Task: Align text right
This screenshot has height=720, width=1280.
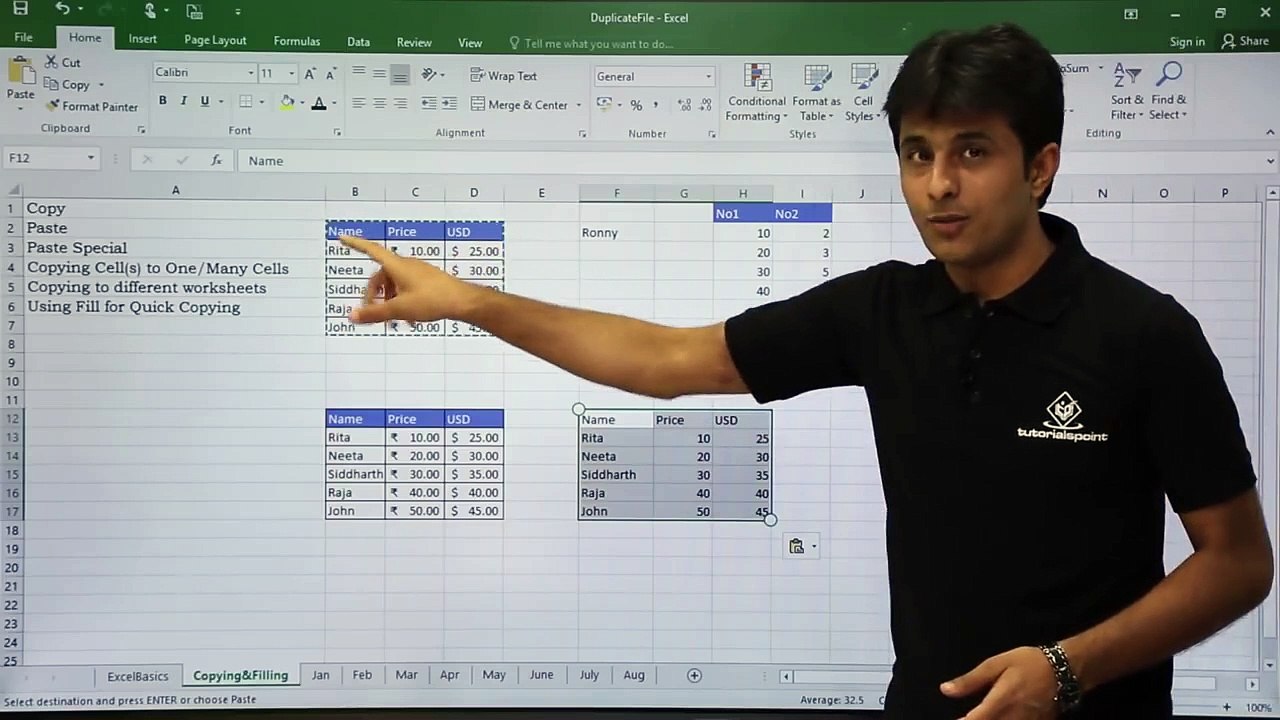Action: tap(400, 103)
